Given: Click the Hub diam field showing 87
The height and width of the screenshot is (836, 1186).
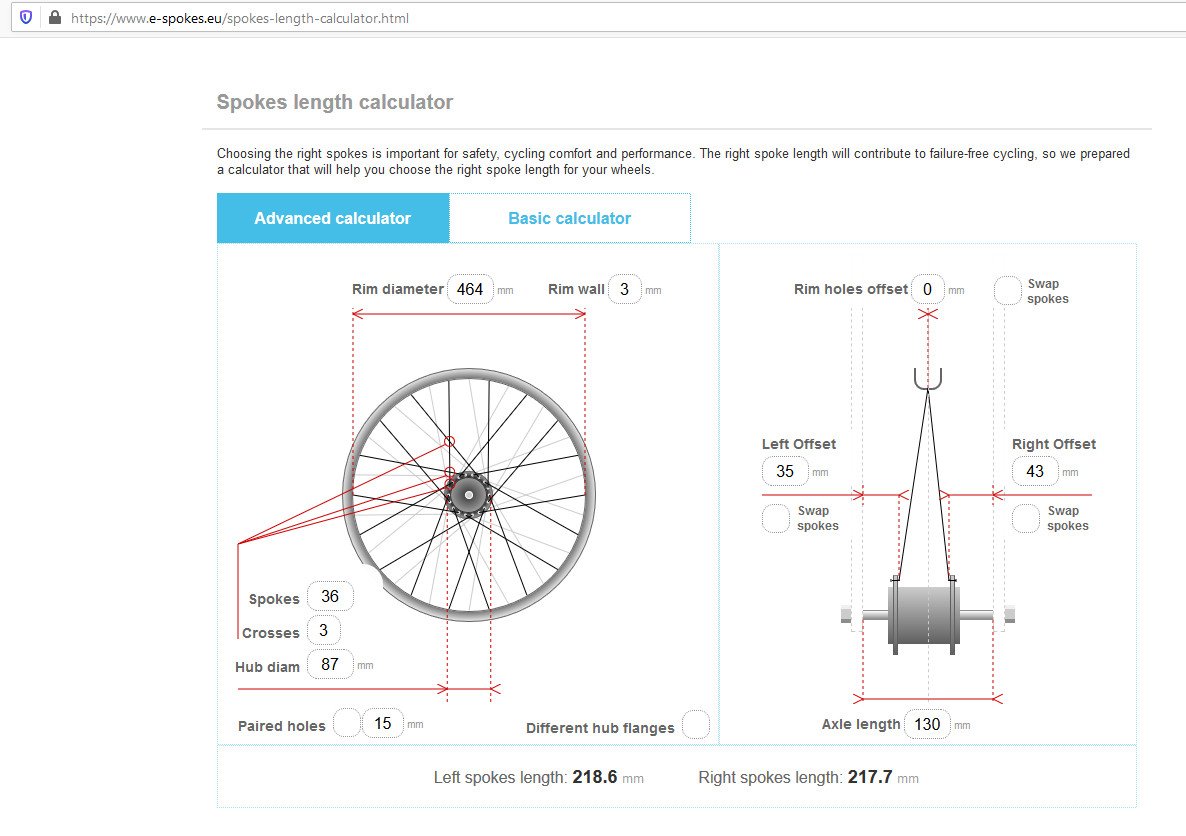Looking at the screenshot, I should [331, 664].
